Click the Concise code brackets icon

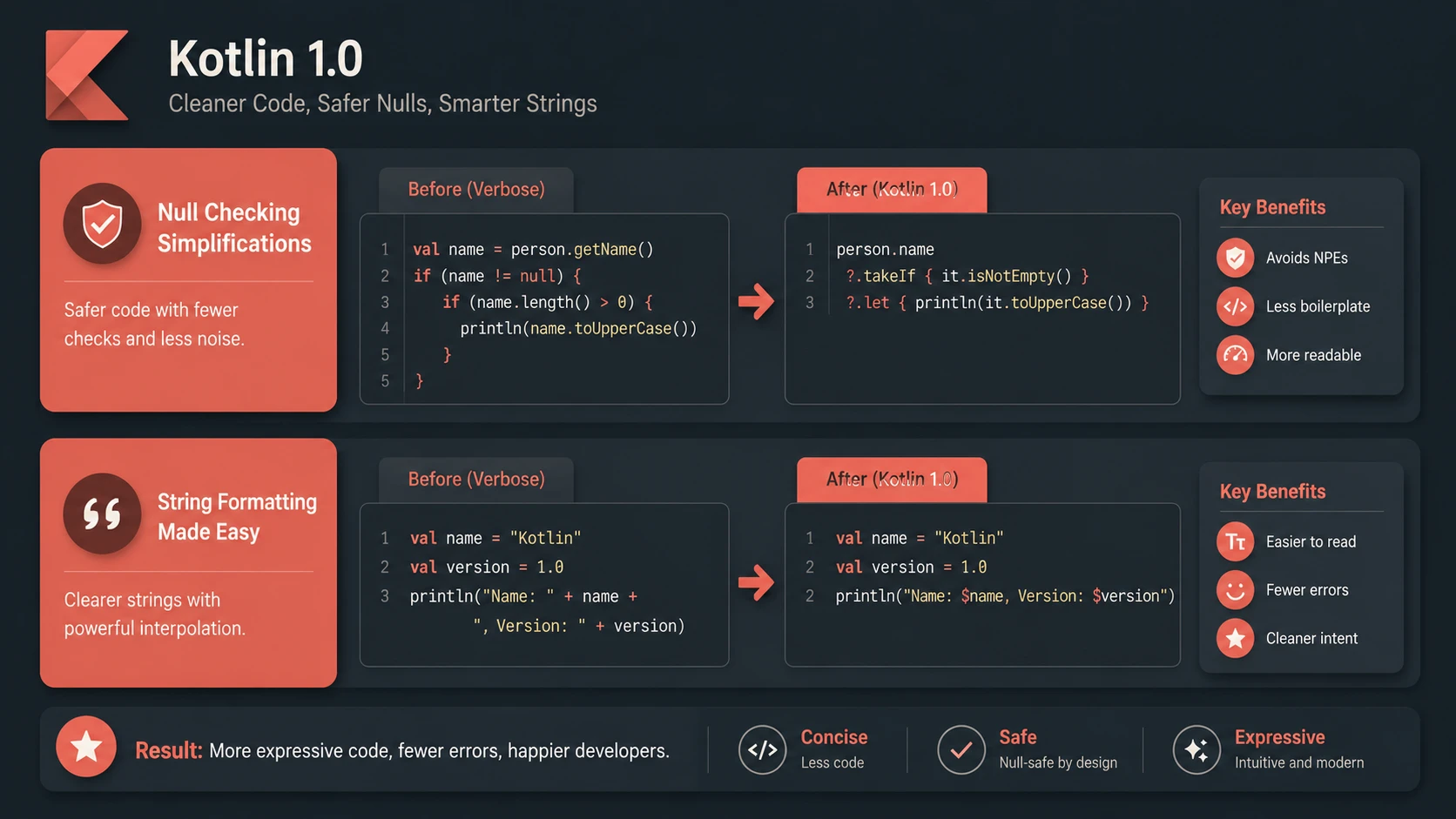[762, 749]
